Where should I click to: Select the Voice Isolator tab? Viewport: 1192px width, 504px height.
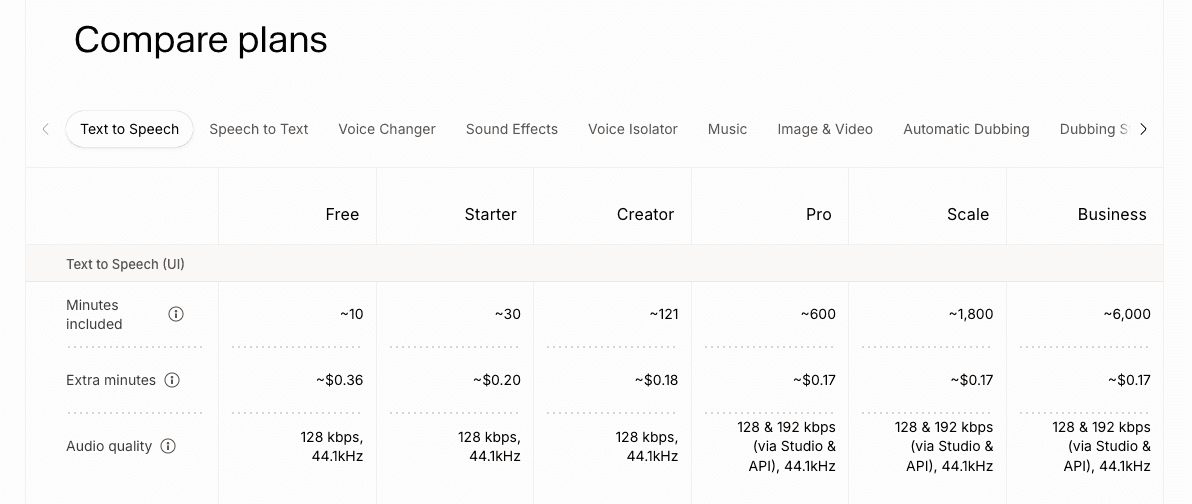coord(632,129)
